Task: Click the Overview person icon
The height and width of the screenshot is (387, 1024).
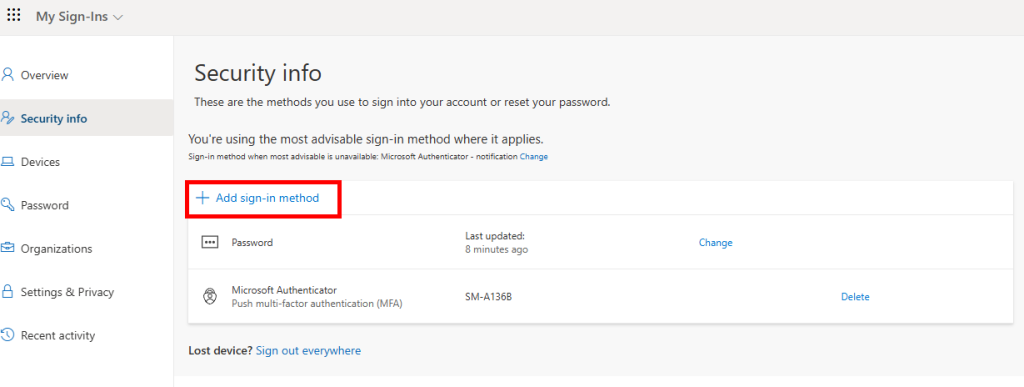Action: coord(7,74)
